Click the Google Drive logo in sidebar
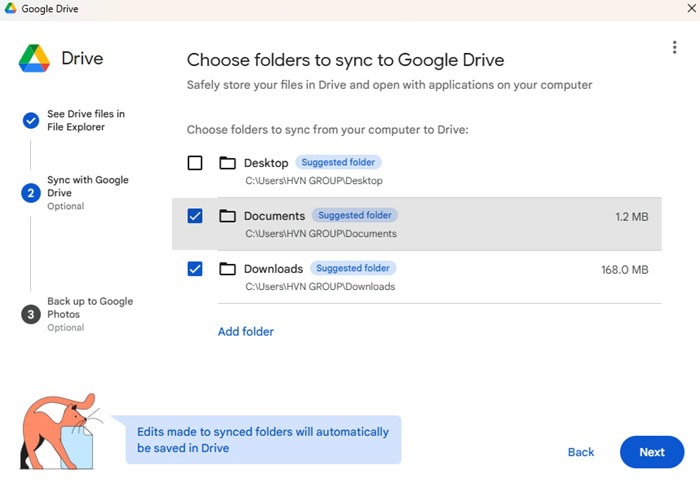The width and height of the screenshot is (700, 483). (x=35, y=59)
